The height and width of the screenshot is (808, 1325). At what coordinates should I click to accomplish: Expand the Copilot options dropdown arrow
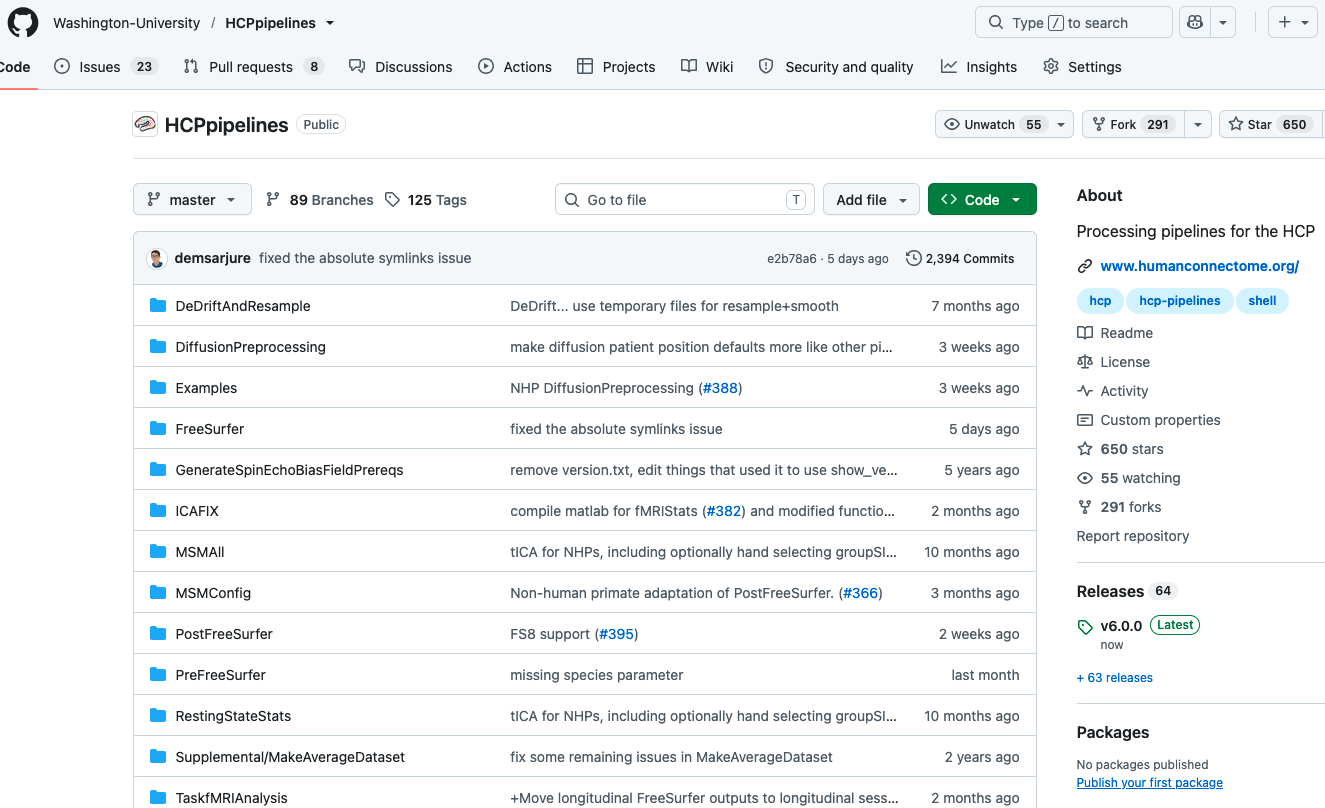pos(1223,22)
